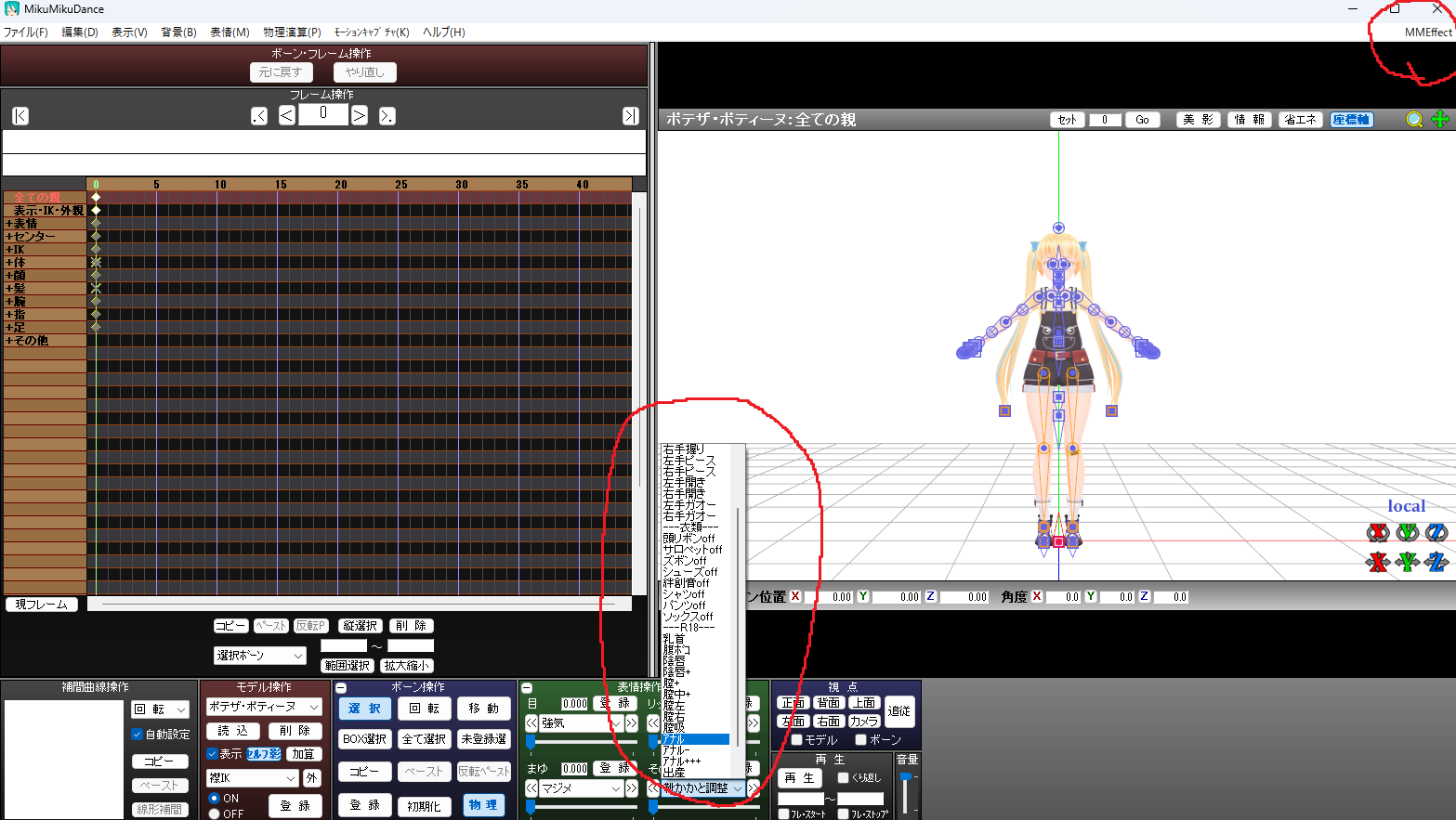
Task: Uncheck the 自動設定 checkbox in 補間曲線操作
Action: pos(136,732)
